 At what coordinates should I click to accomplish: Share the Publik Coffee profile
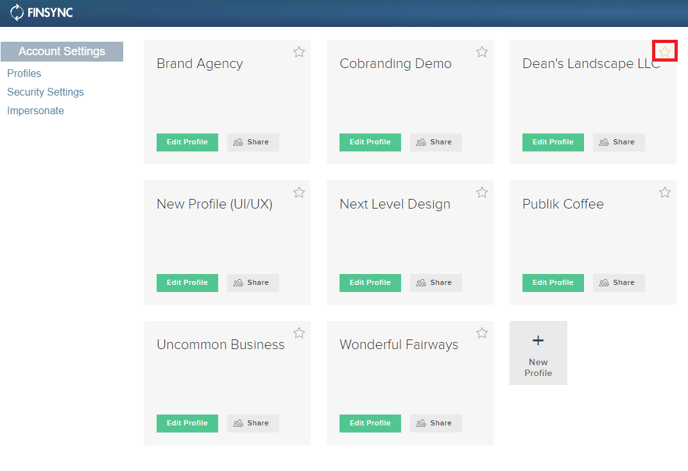point(619,283)
